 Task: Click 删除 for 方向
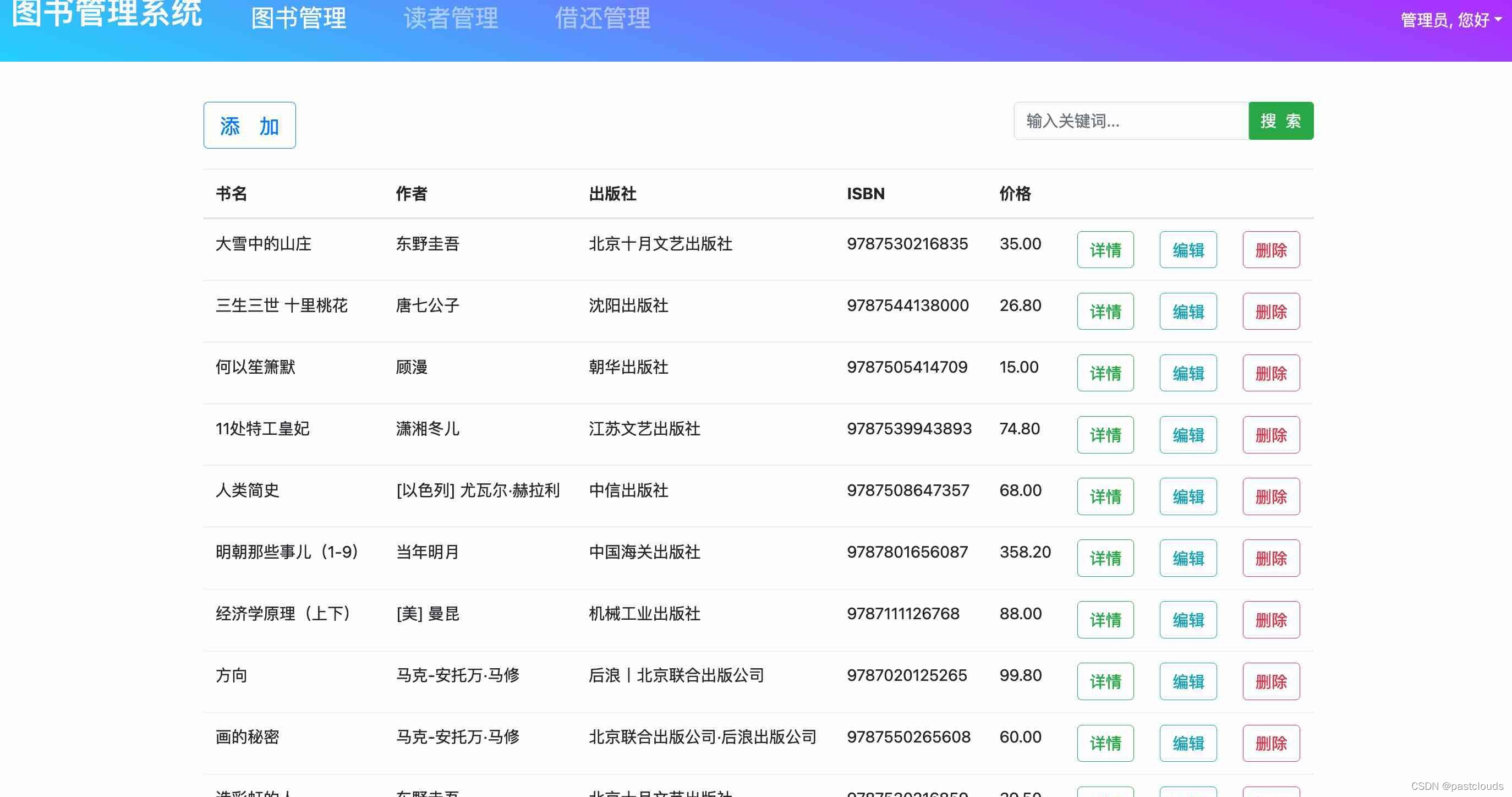click(1271, 681)
